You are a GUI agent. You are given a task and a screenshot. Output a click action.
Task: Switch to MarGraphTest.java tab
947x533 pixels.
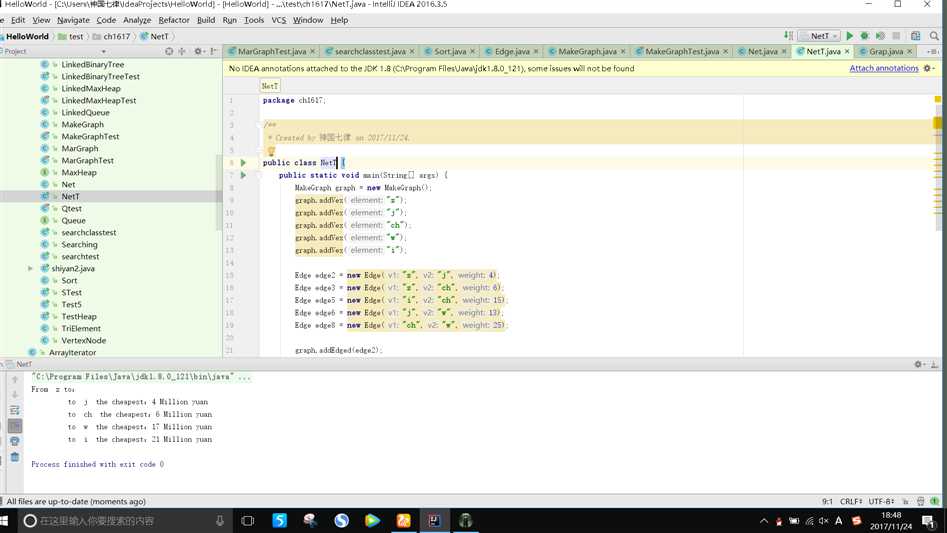[272, 51]
